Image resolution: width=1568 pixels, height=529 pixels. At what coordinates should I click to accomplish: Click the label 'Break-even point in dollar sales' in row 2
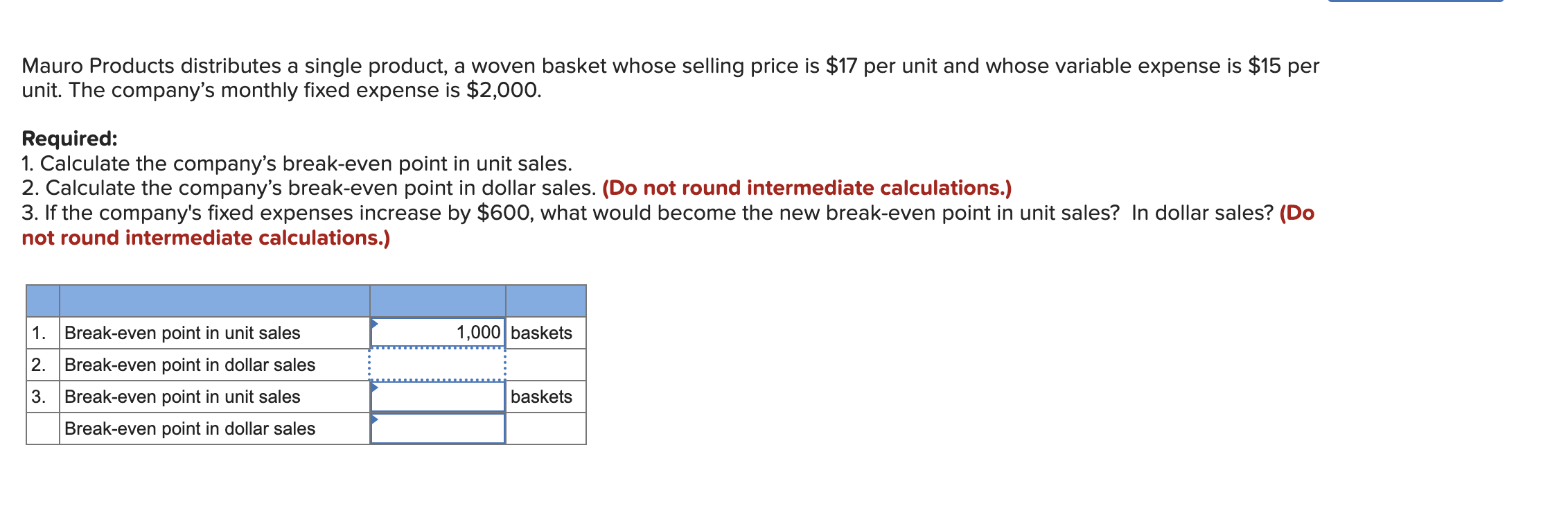(188, 364)
